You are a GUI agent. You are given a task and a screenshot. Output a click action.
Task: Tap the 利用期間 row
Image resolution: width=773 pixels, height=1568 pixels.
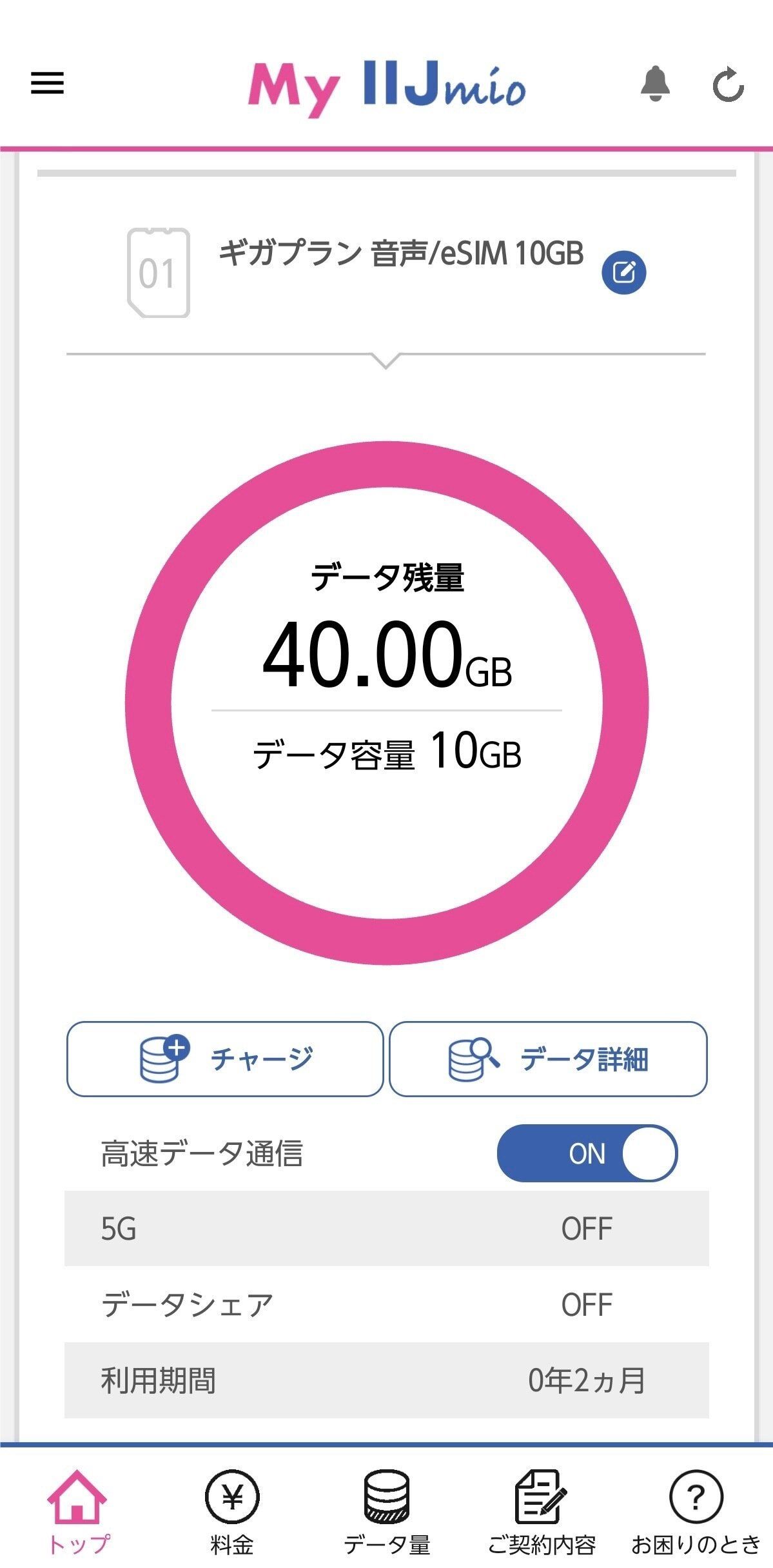[x=386, y=1380]
